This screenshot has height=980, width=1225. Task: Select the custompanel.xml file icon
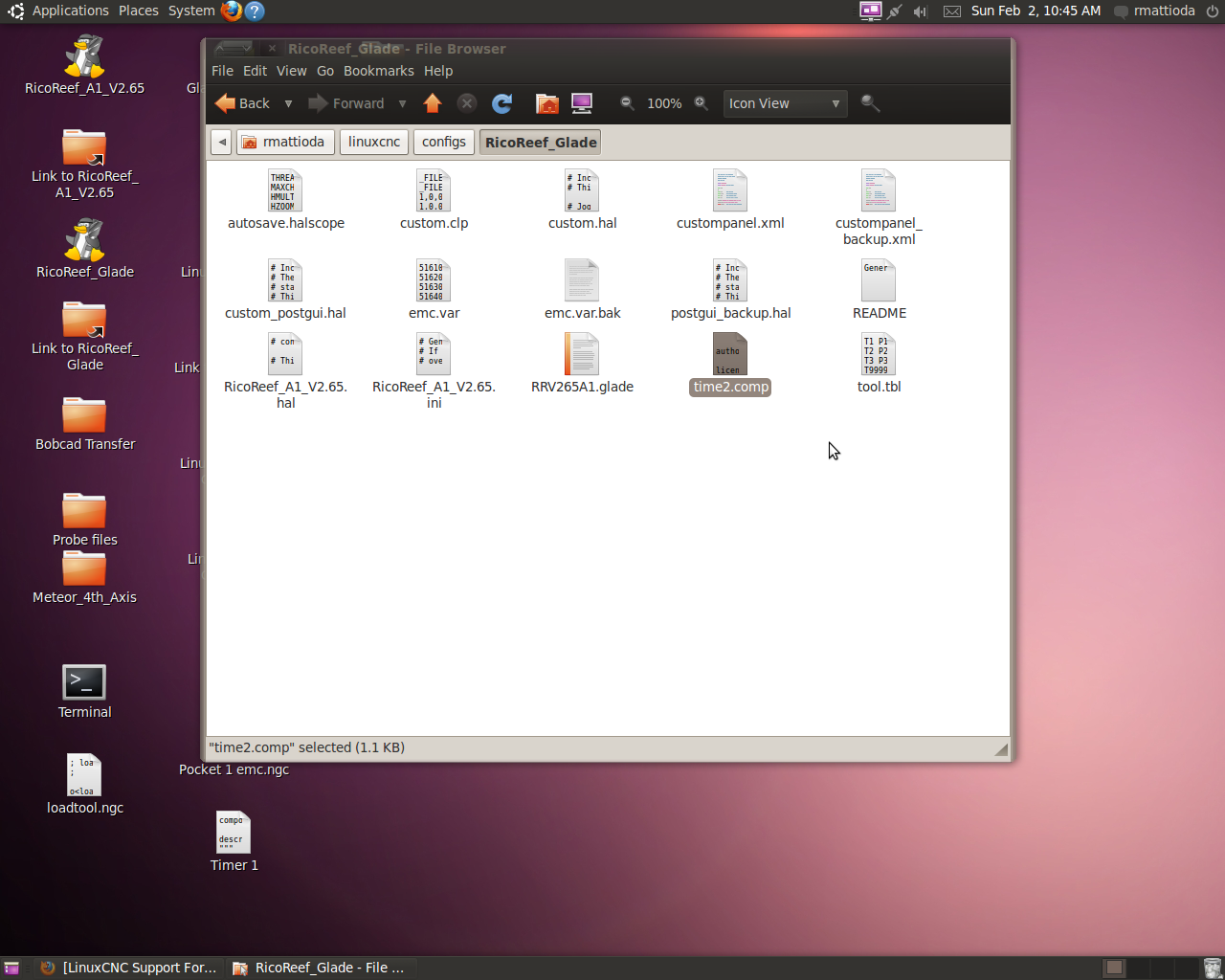pos(730,190)
